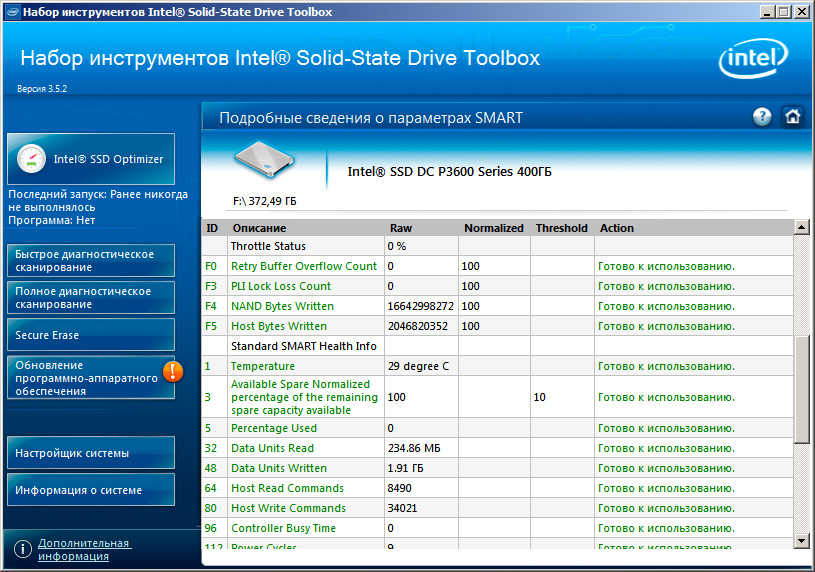Viewport: 815px width, 572px height.
Task: Click drive label F:\ 372,49 ГБ
Action: (265, 201)
